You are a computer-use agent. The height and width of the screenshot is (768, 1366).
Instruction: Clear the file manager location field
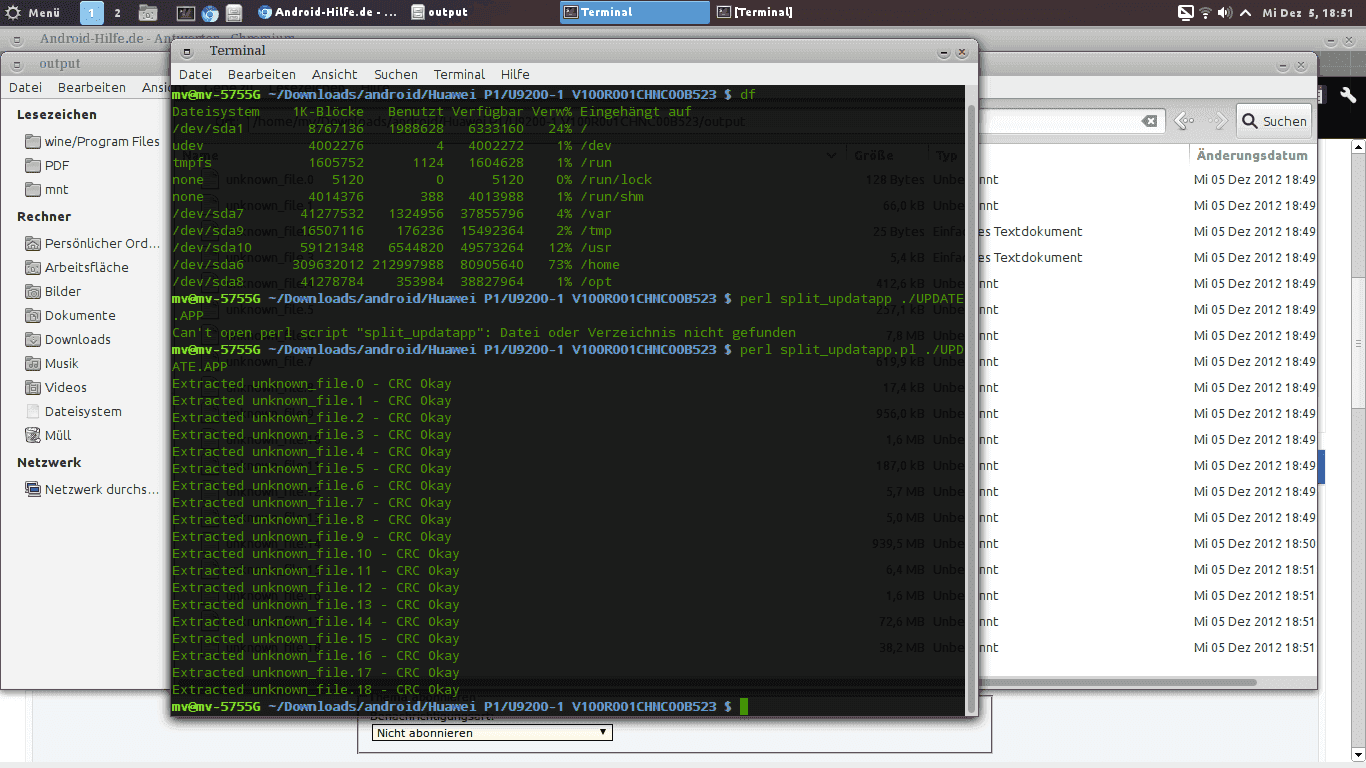point(1150,121)
